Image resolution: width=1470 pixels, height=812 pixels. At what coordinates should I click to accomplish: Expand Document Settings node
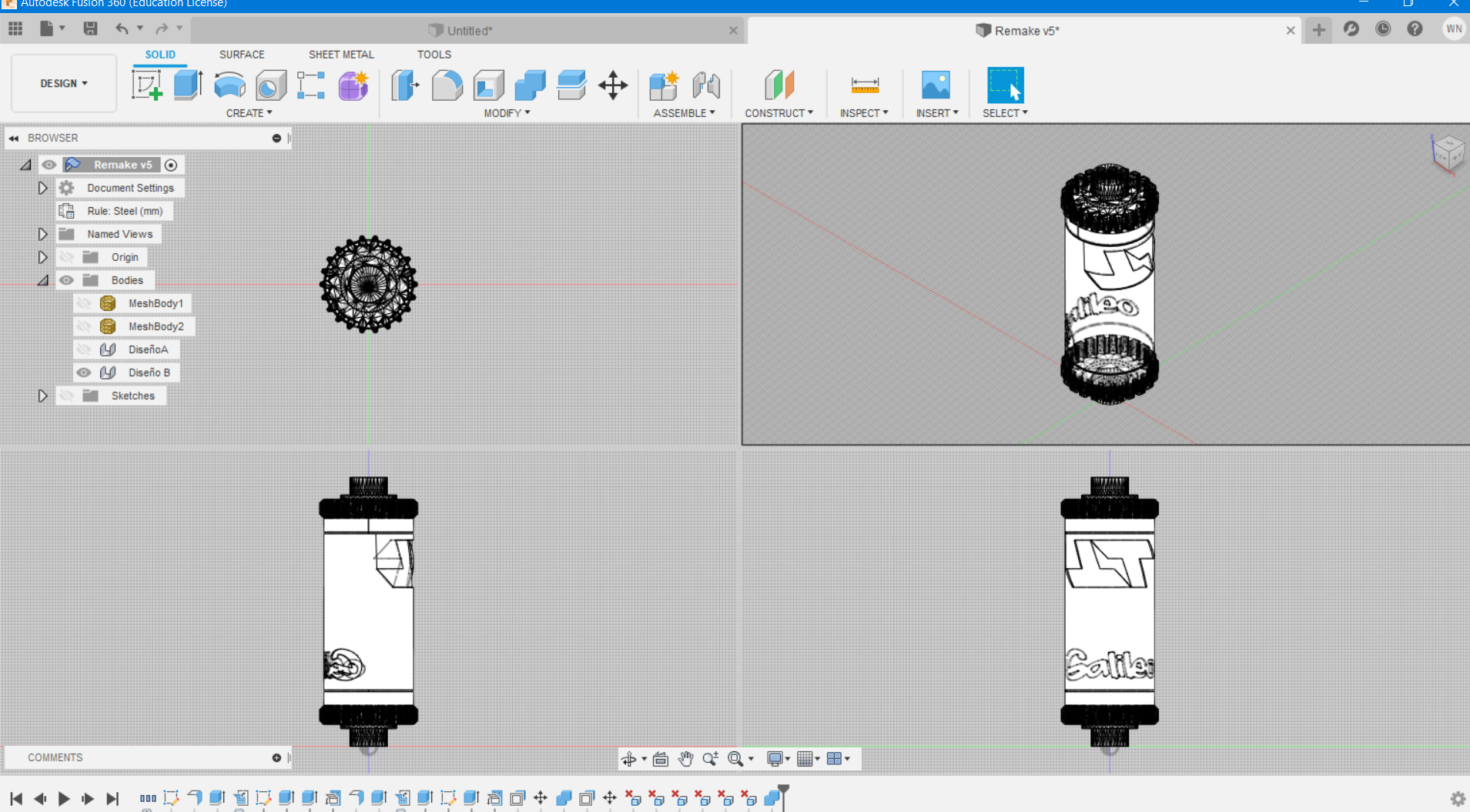(42, 188)
